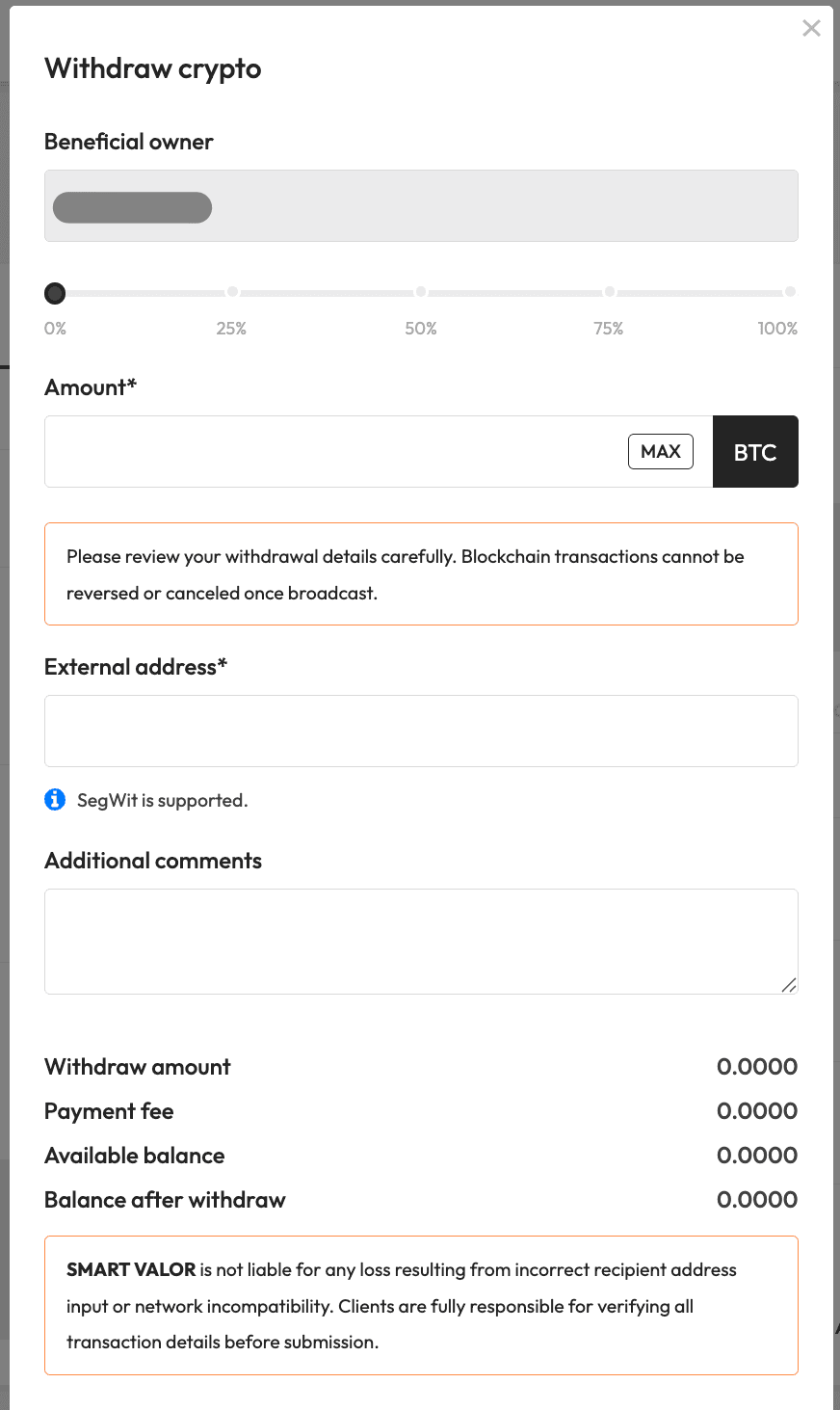This screenshot has width=840, height=1410.
Task: Click the 100% percentage label
Action: tap(777, 329)
